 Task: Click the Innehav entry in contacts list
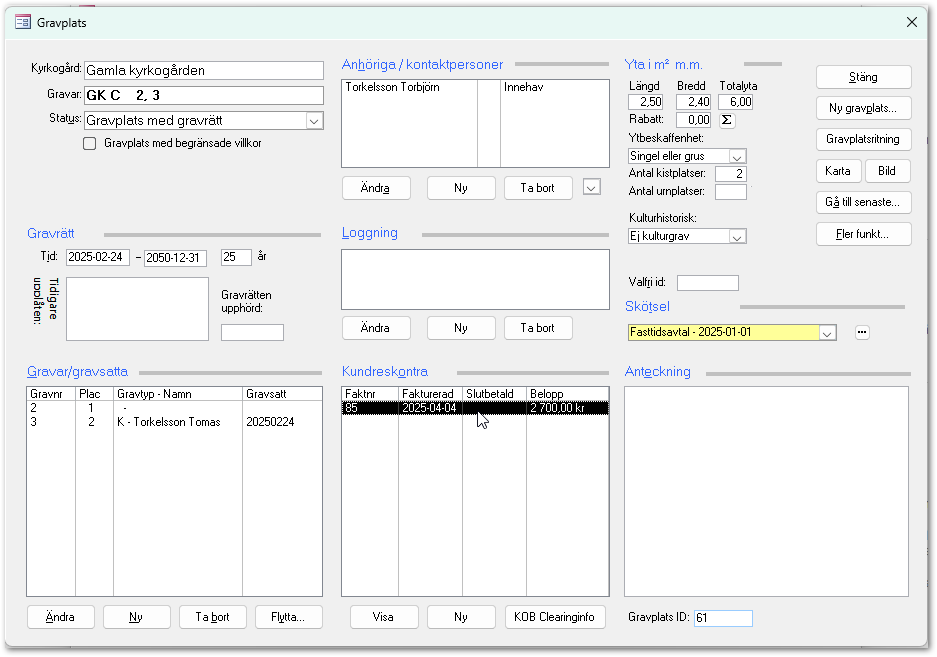tap(523, 87)
